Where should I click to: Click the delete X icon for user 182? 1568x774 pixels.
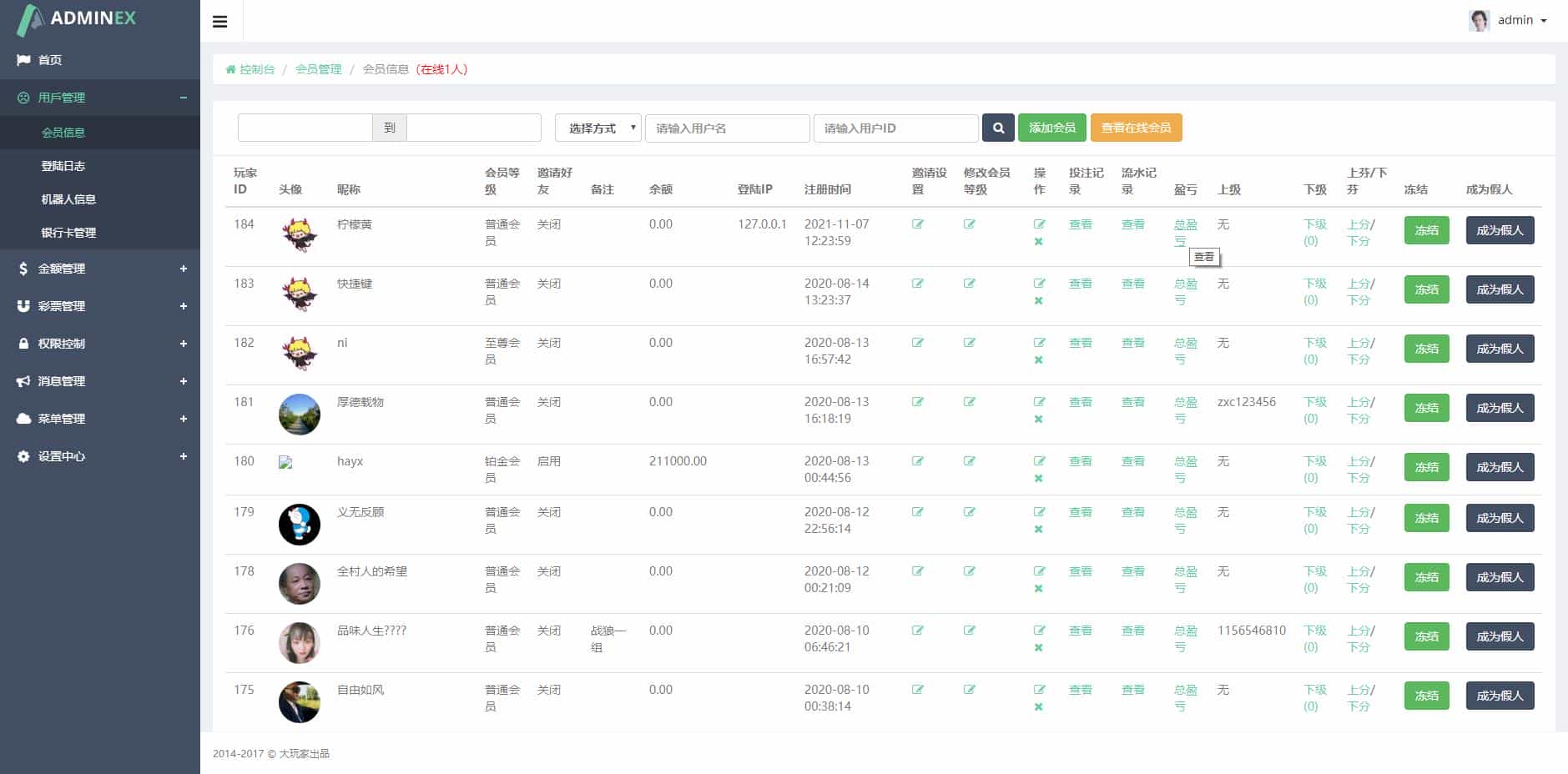pos(1038,360)
